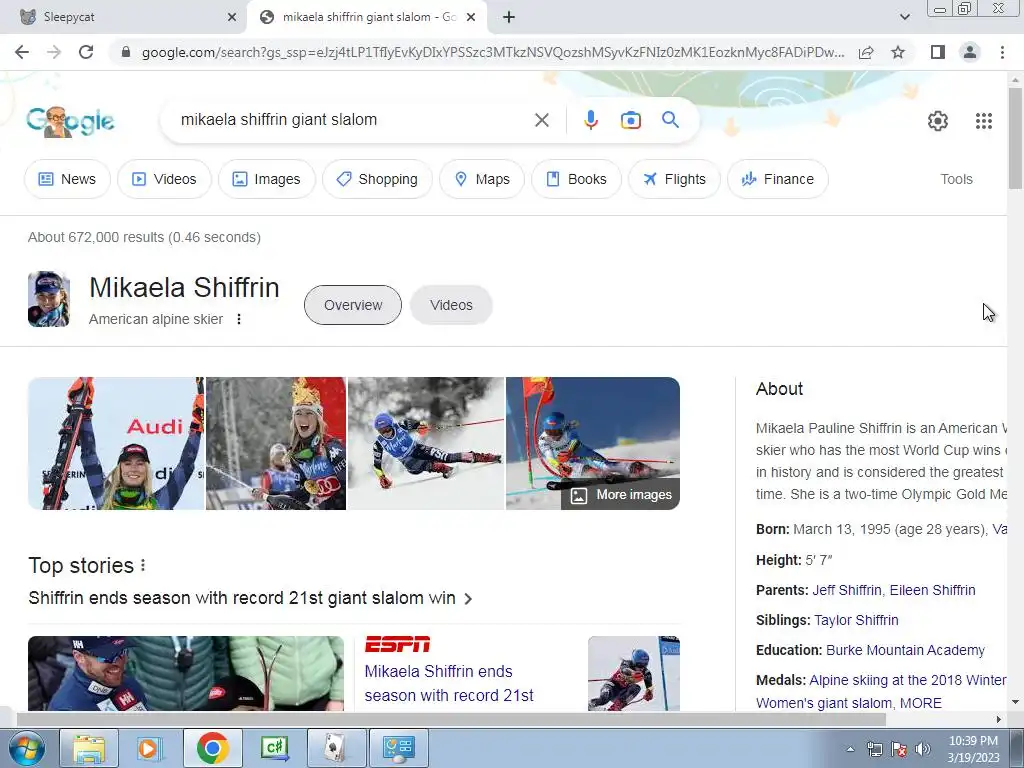This screenshot has height=768, width=1024.
Task: Filter results by News
Action: [67, 179]
